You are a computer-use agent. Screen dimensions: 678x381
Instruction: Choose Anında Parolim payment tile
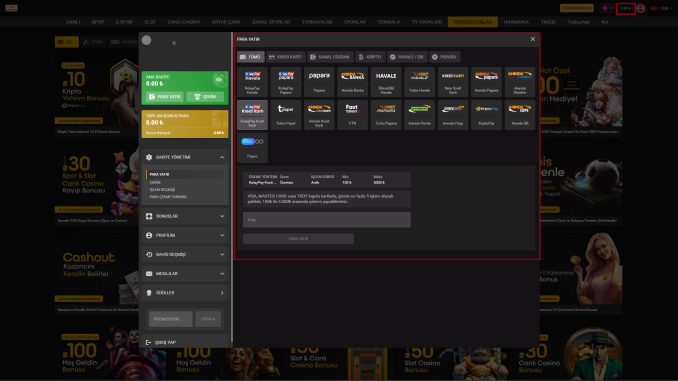coord(520,82)
